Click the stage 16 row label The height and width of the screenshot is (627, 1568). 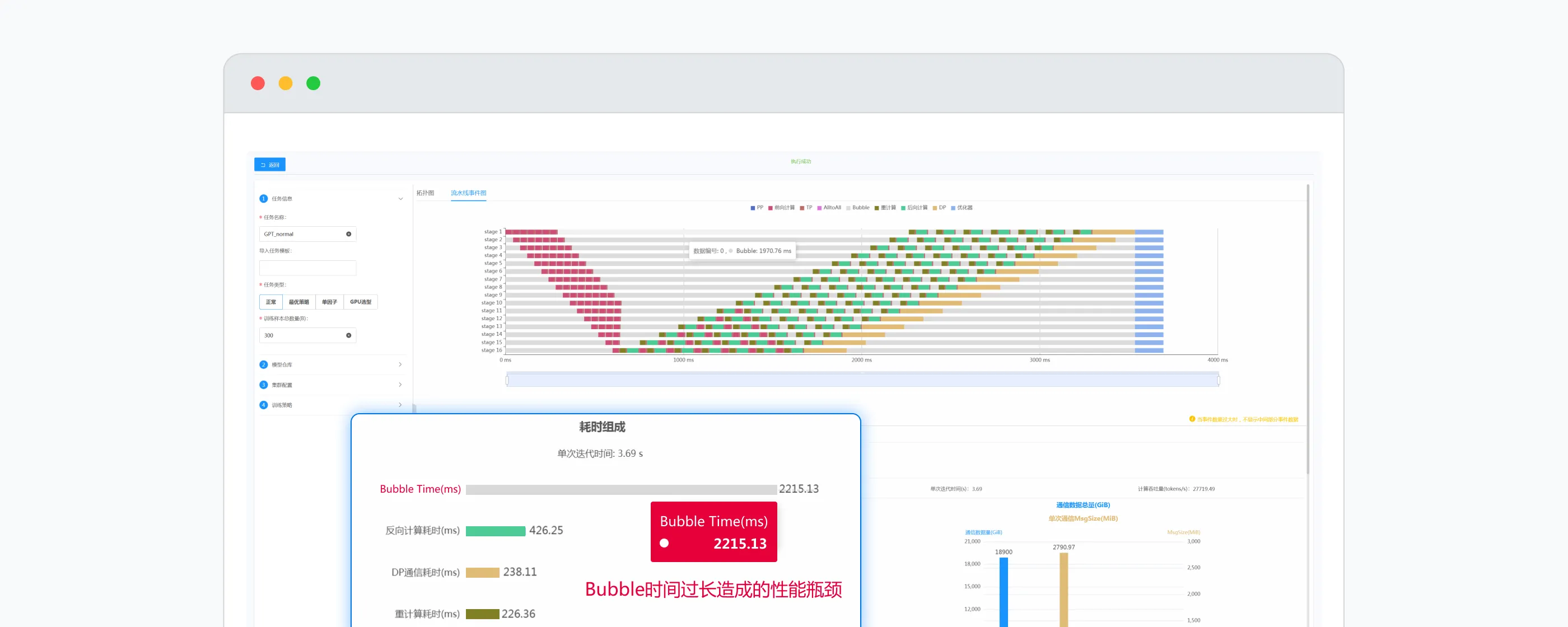(492, 350)
